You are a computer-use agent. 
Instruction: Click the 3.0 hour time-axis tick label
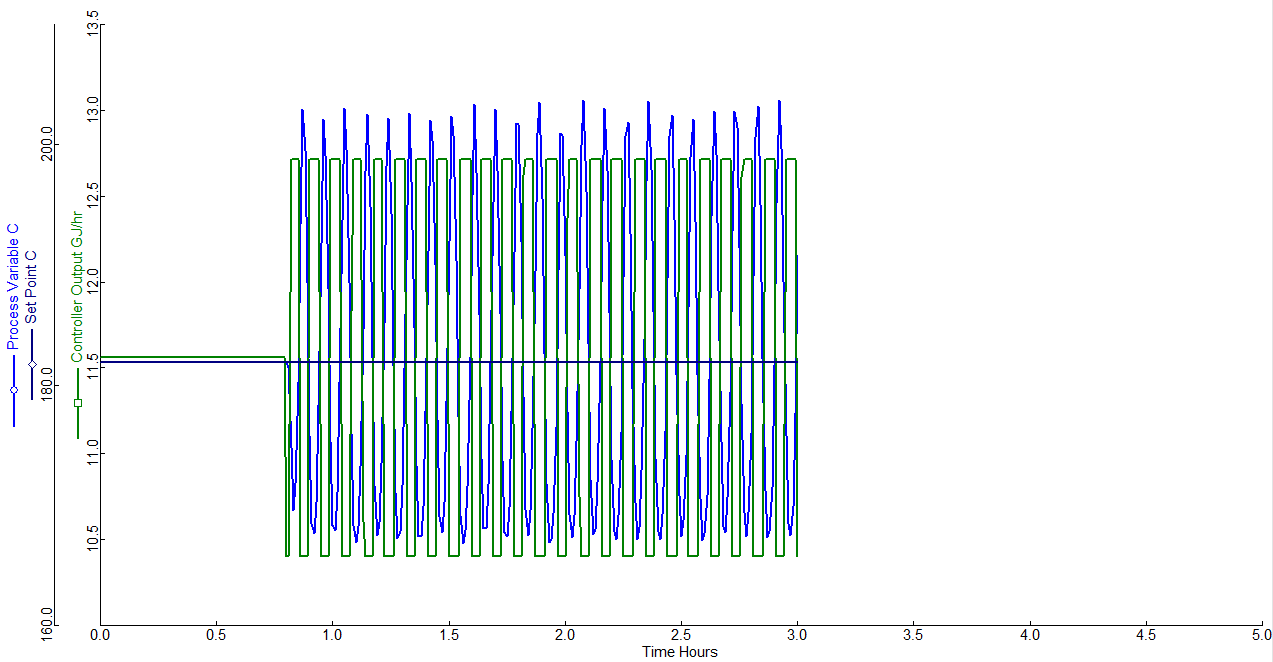[x=798, y=635]
